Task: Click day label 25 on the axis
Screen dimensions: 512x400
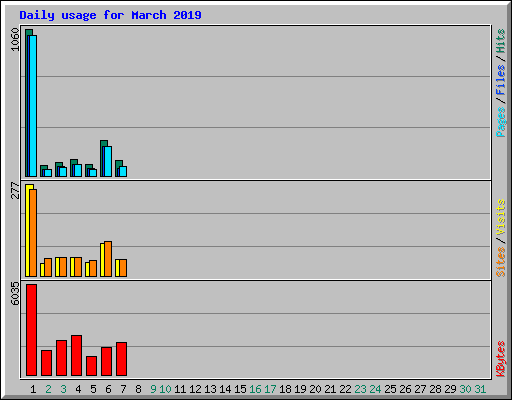Action: click(x=390, y=389)
